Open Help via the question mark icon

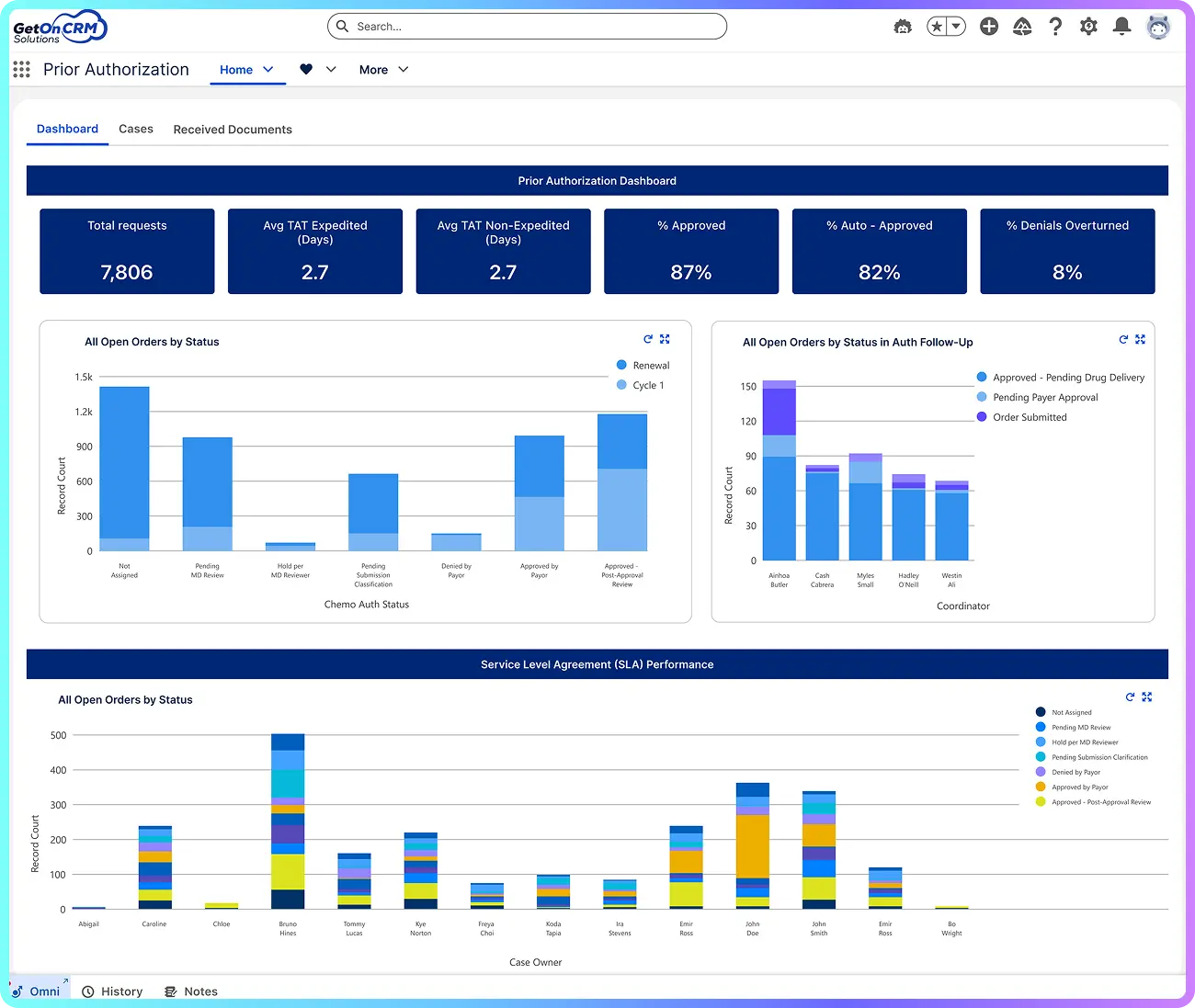[1055, 27]
